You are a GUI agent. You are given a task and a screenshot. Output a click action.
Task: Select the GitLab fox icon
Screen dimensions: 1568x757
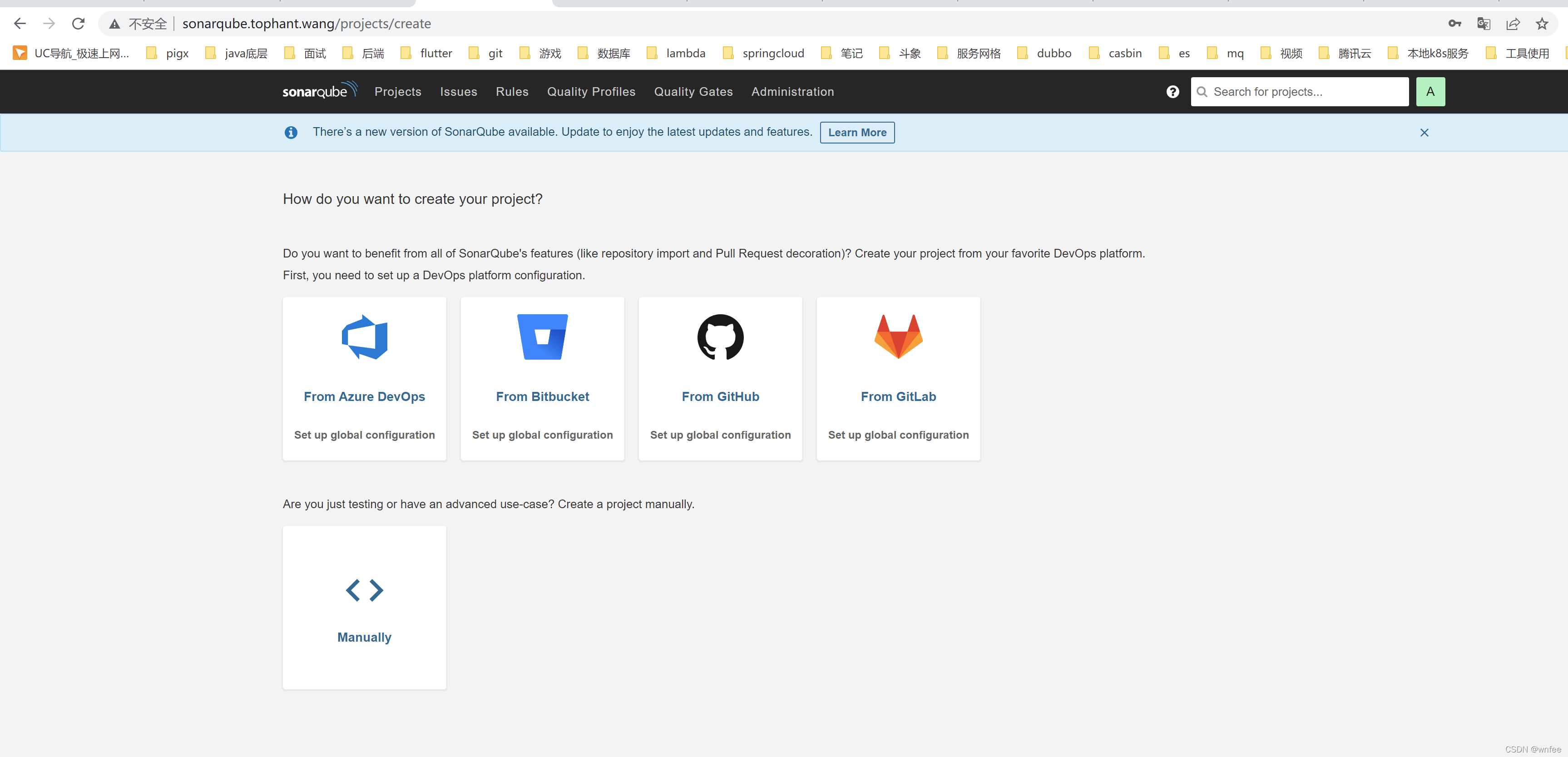pyautogui.click(x=898, y=336)
